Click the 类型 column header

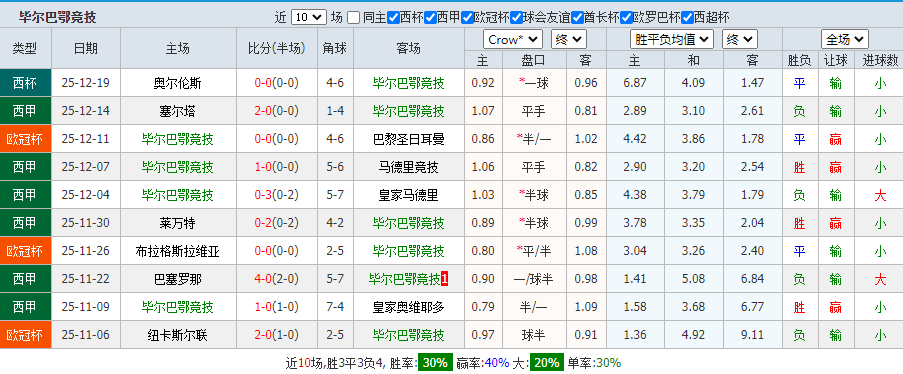(25, 48)
